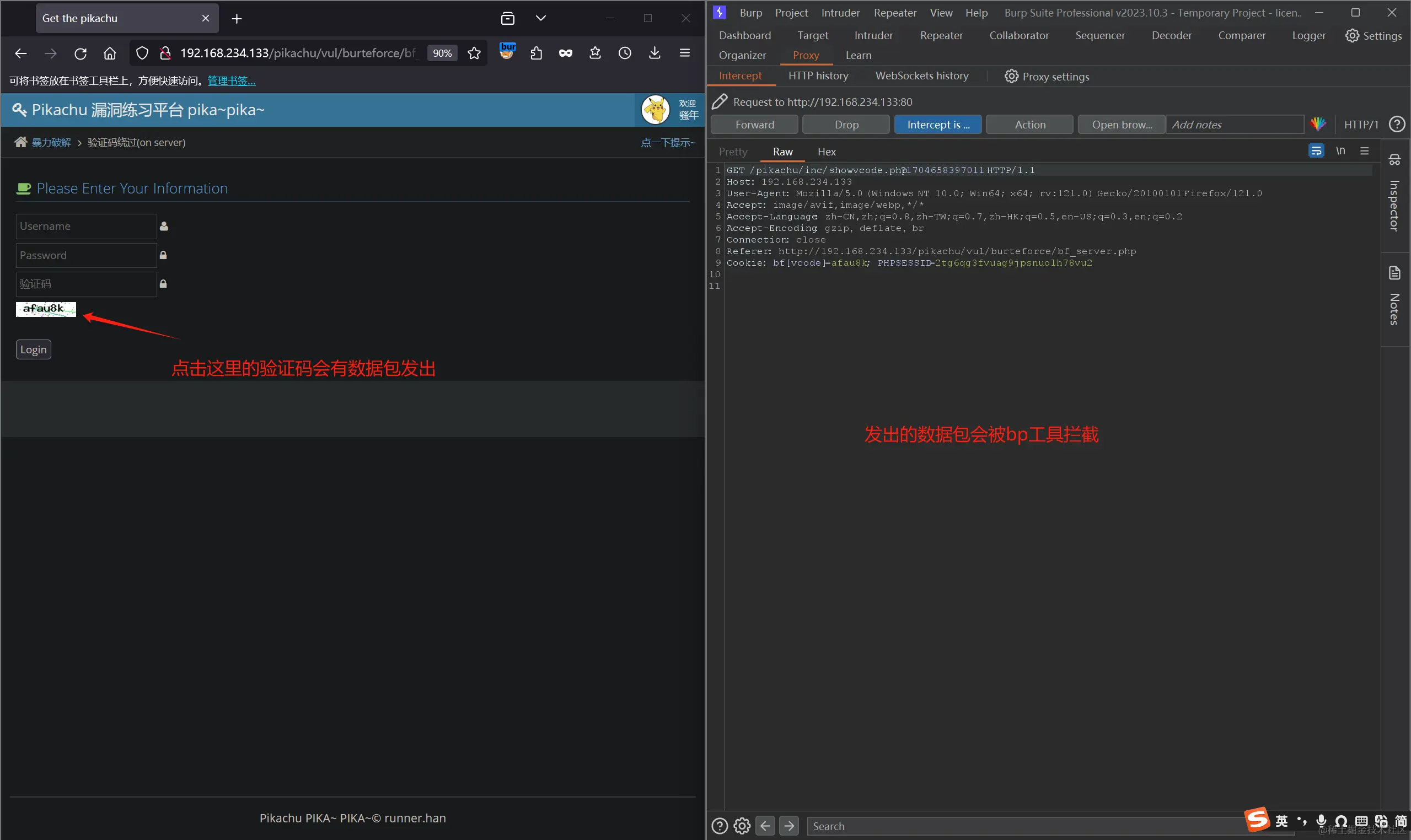Open Firefox history clock icon
1411x840 pixels.
(x=625, y=53)
